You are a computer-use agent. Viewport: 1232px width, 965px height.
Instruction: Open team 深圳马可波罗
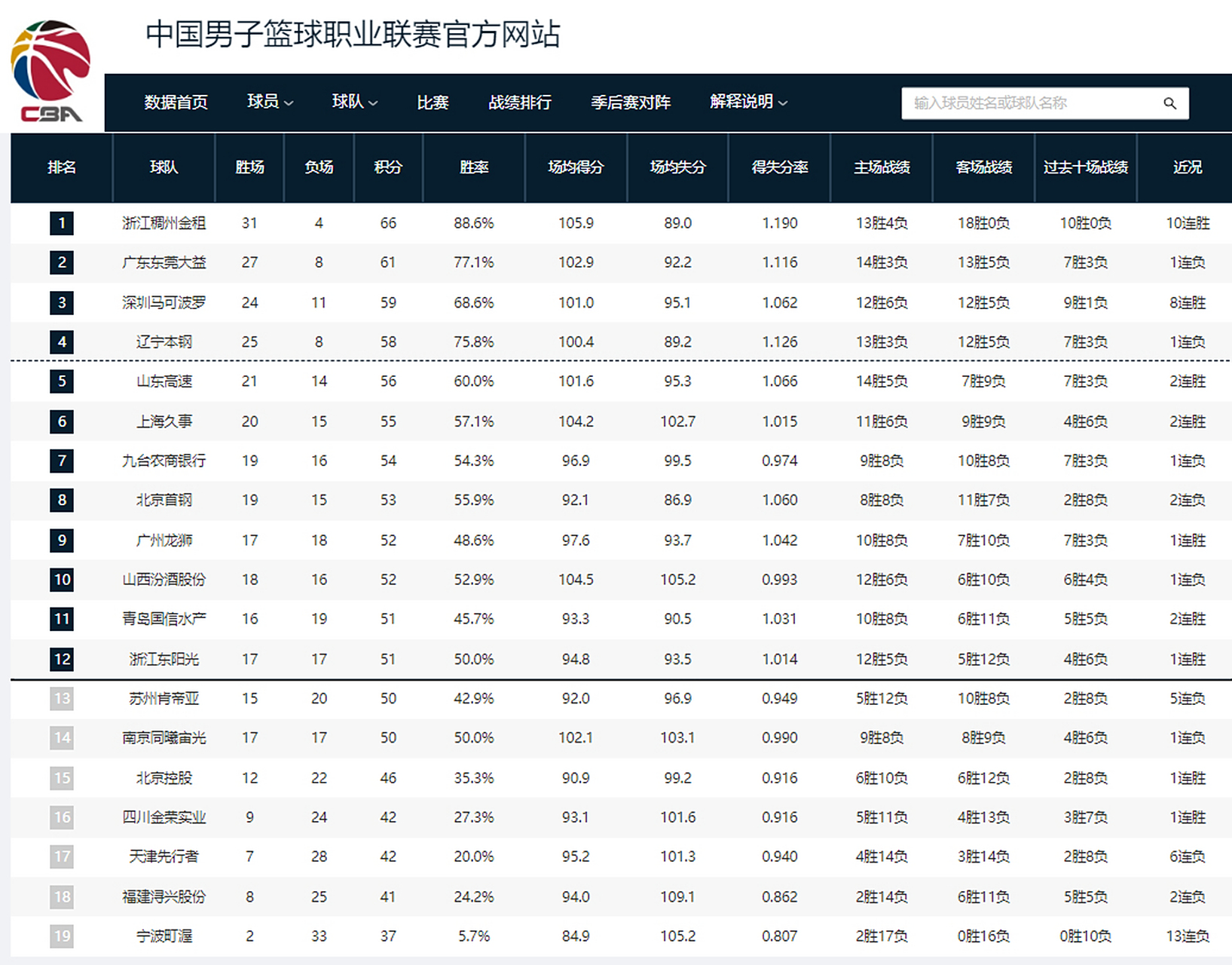coord(164,302)
